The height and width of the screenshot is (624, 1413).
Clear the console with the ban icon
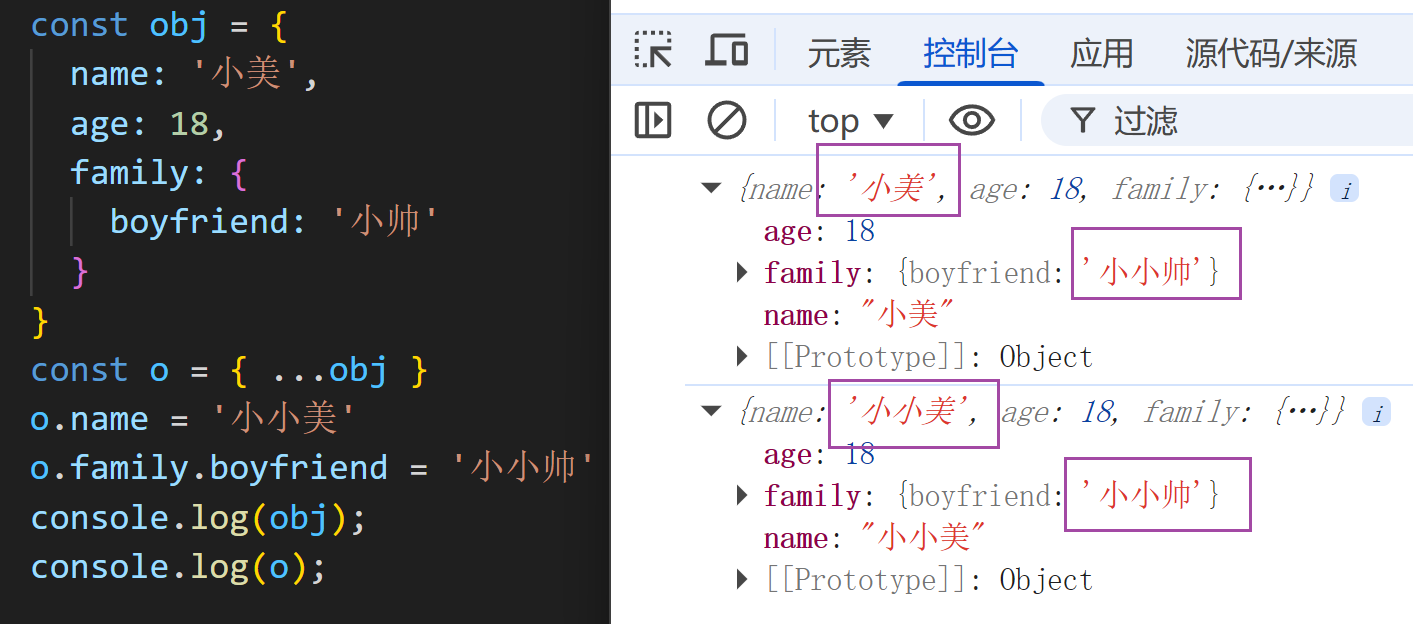(727, 121)
